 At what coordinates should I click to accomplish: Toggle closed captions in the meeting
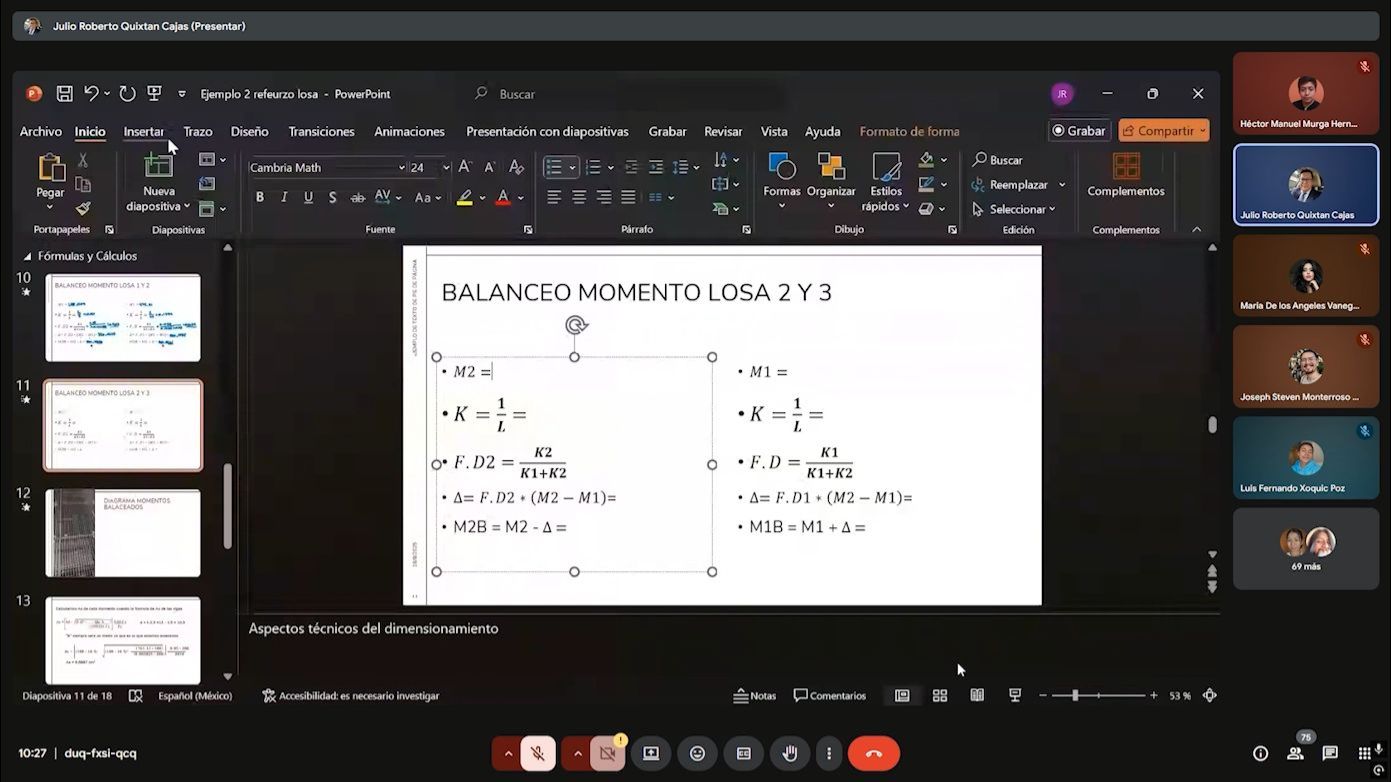[743, 753]
